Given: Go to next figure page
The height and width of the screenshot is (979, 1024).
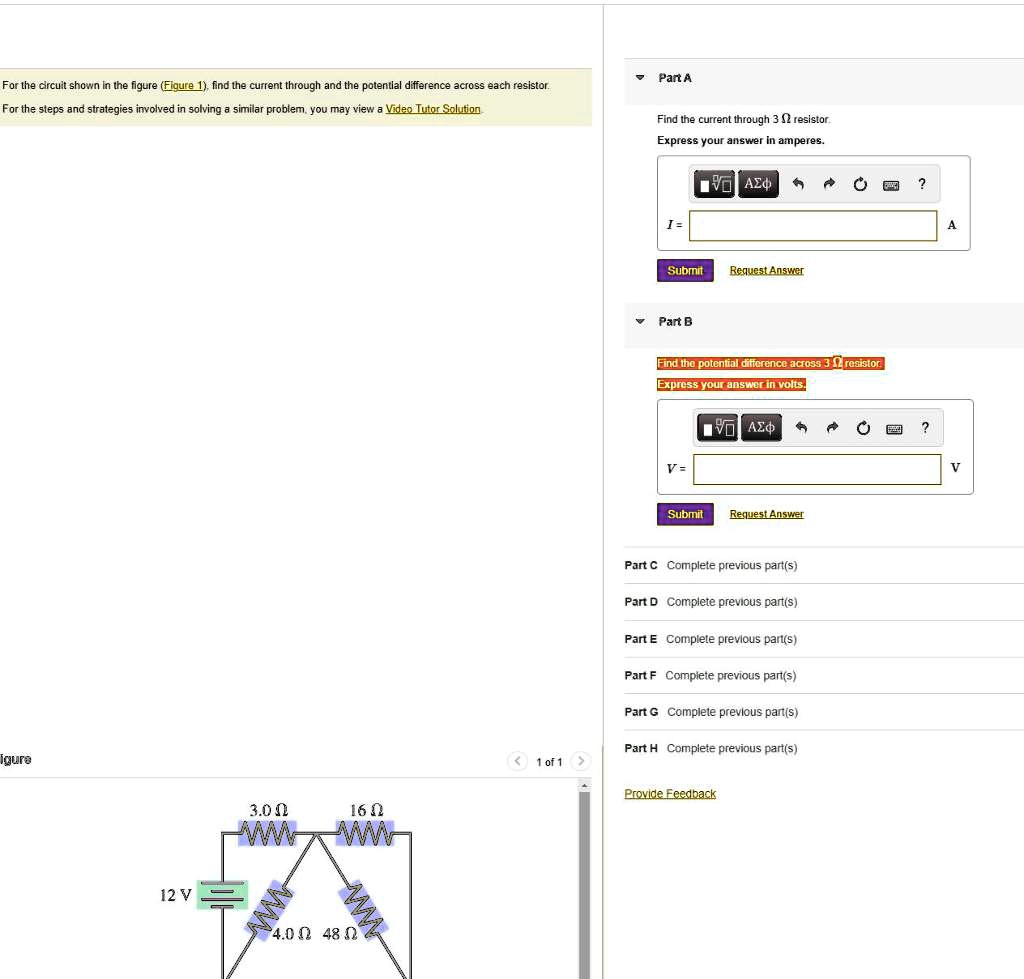Looking at the screenshot, I should (x=581, y=761).
